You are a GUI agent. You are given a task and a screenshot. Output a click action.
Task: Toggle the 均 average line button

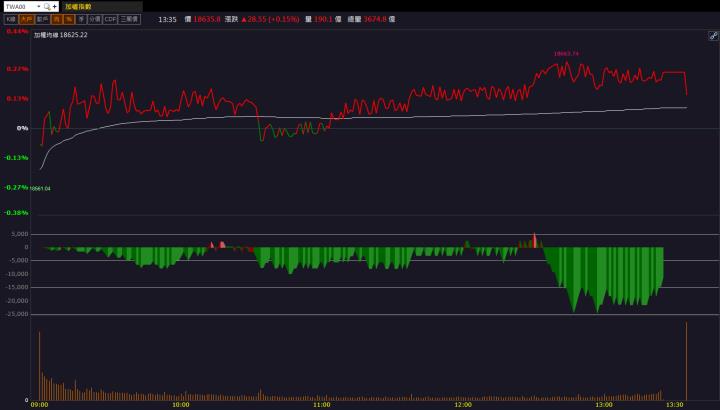(x=57, y=19)
